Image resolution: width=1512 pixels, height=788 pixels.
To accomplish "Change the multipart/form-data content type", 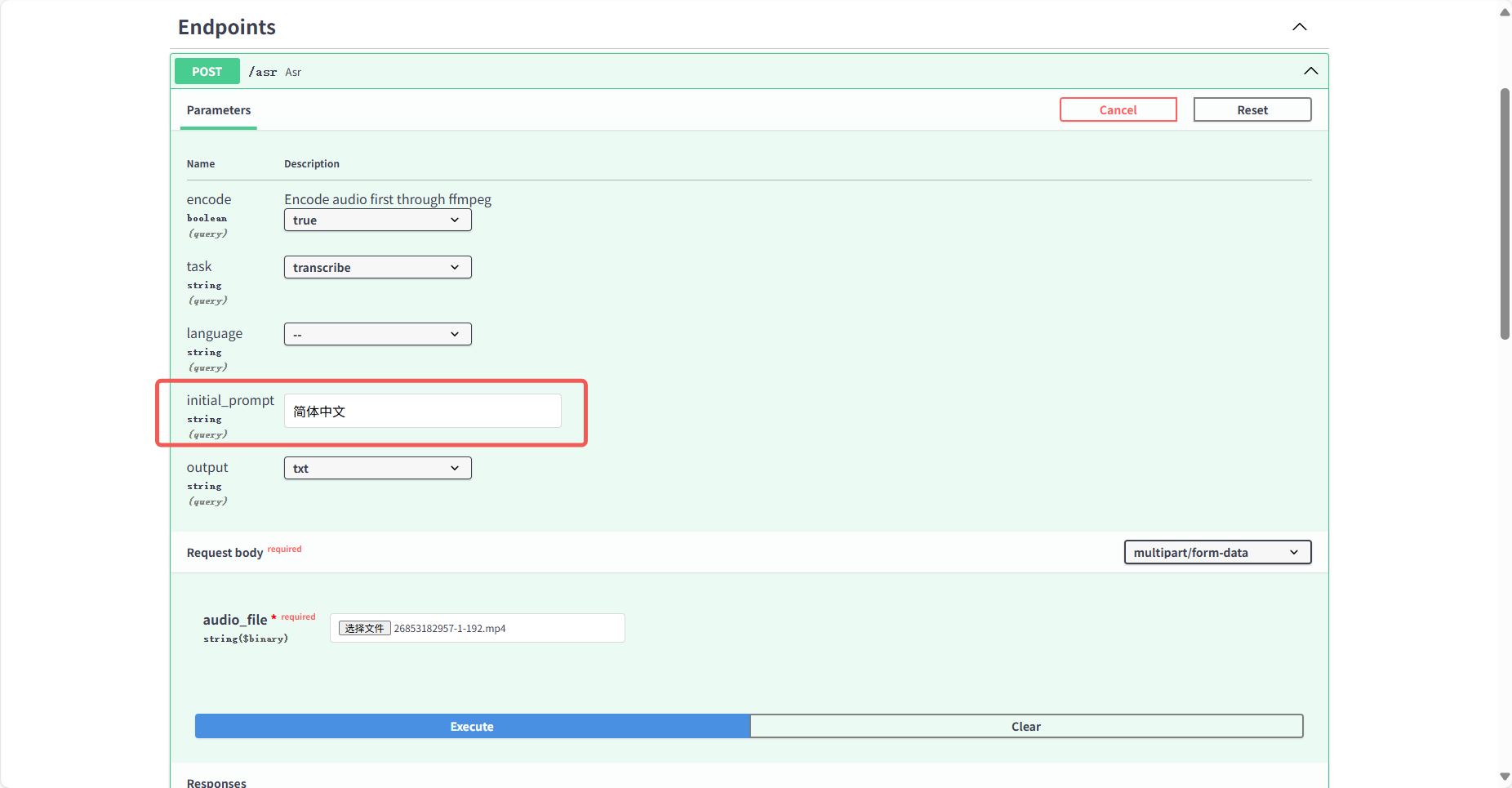I will tap(1216, 553).
